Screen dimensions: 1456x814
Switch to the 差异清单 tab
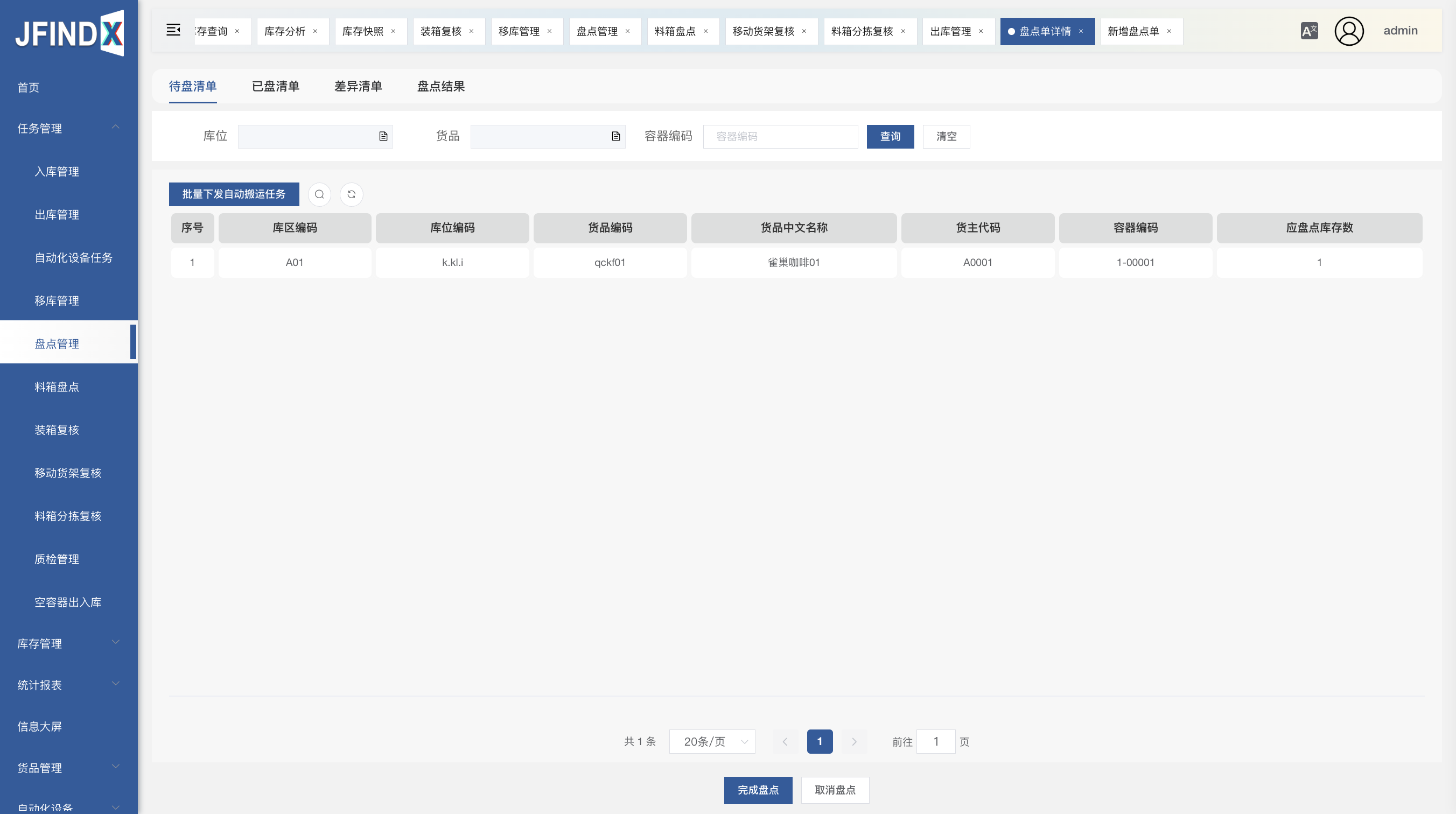[x=358, y=87]
